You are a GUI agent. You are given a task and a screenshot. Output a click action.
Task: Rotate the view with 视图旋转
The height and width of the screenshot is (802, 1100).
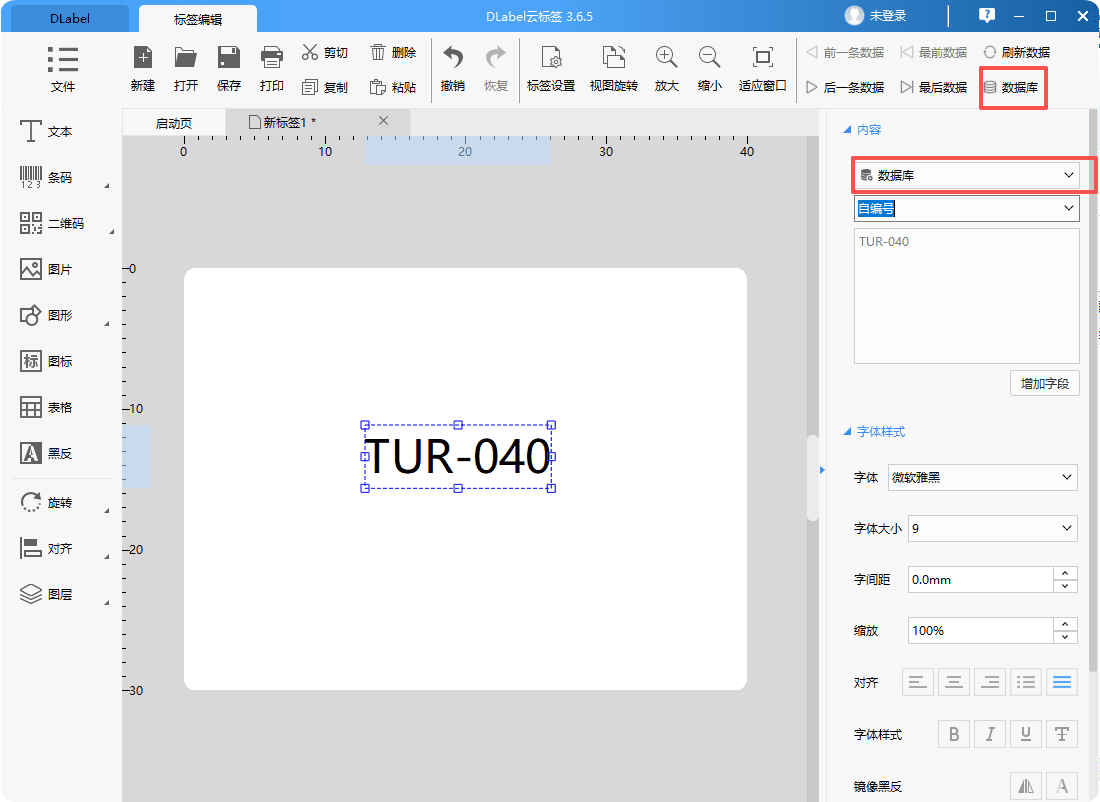click(613, 69)
